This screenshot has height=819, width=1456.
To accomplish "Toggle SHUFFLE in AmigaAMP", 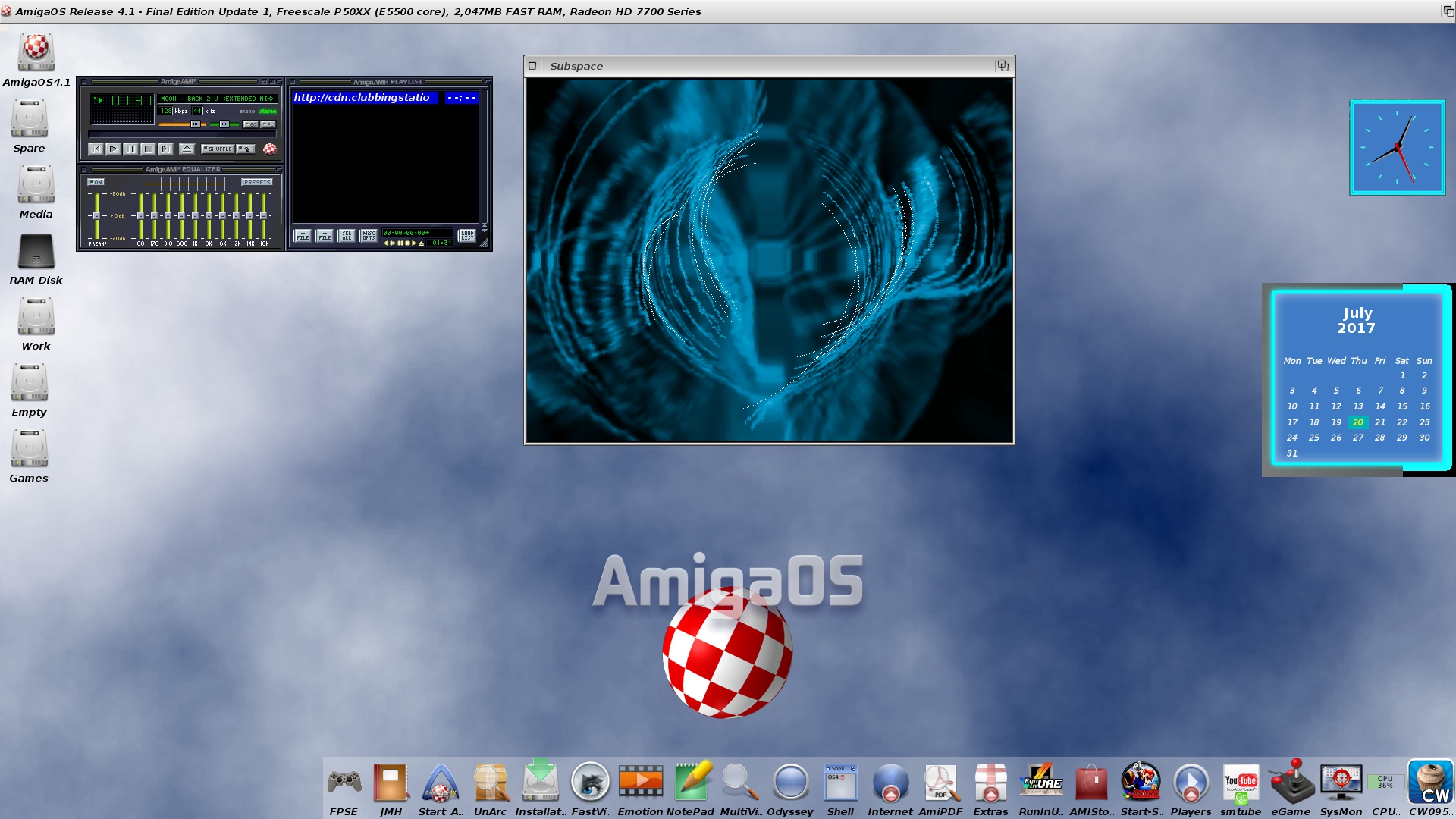I will pos(217,149).
